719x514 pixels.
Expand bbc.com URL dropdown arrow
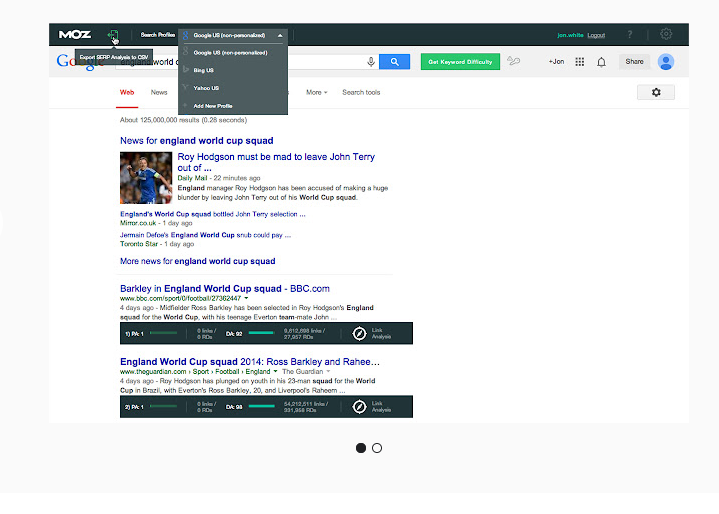(x=246, y=298)
